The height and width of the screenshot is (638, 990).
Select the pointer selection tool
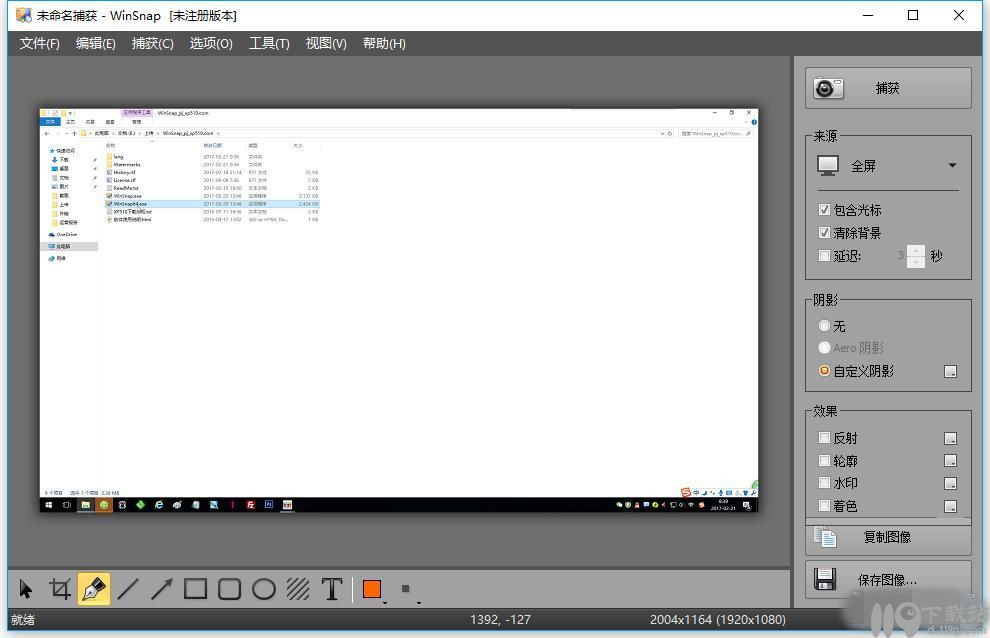[x=26, y=589]
